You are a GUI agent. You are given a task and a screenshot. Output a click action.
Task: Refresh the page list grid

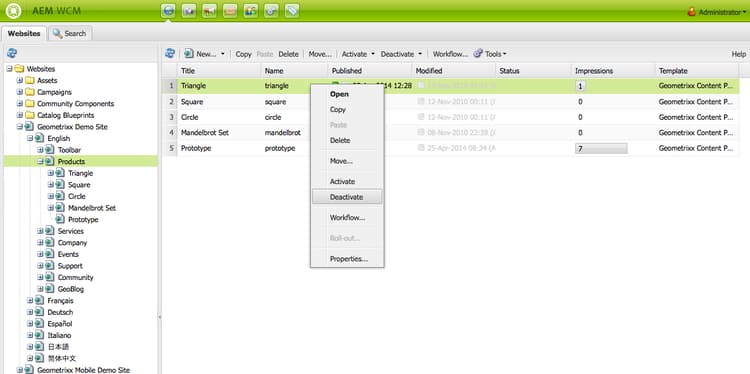(x=170, y=54)
